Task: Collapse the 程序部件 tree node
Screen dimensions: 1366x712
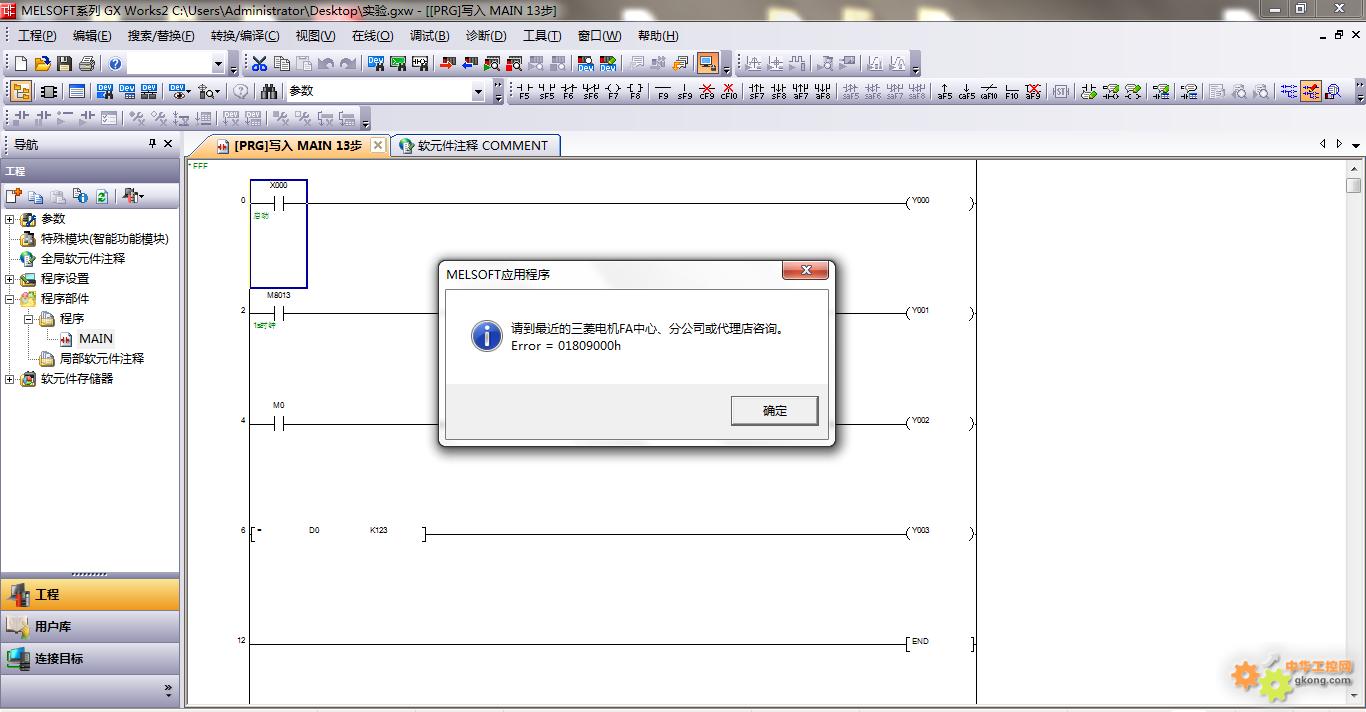Action: coord(10,299)
